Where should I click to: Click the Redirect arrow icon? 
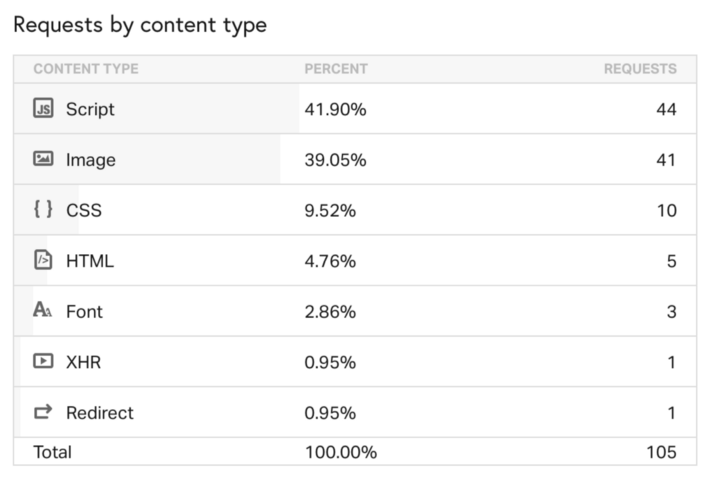43,412
